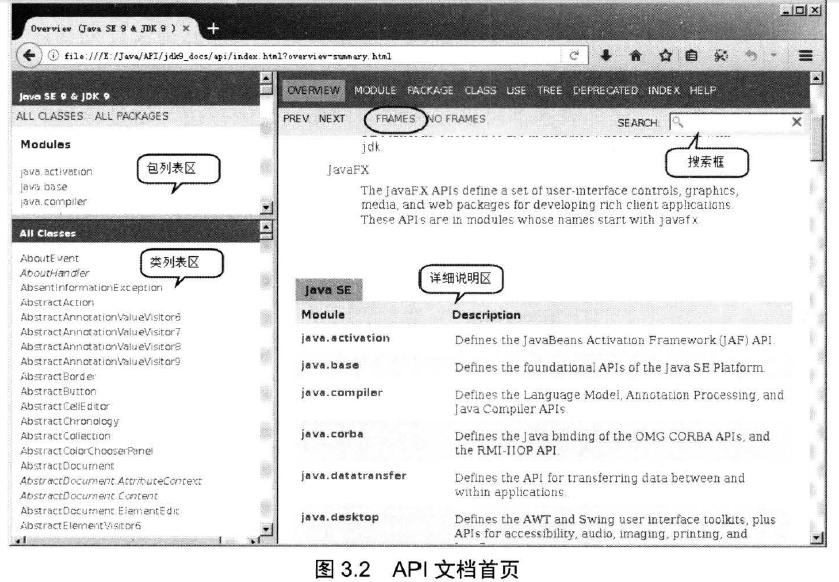Open java.activation in the Modules list

[x=56, y=172]
